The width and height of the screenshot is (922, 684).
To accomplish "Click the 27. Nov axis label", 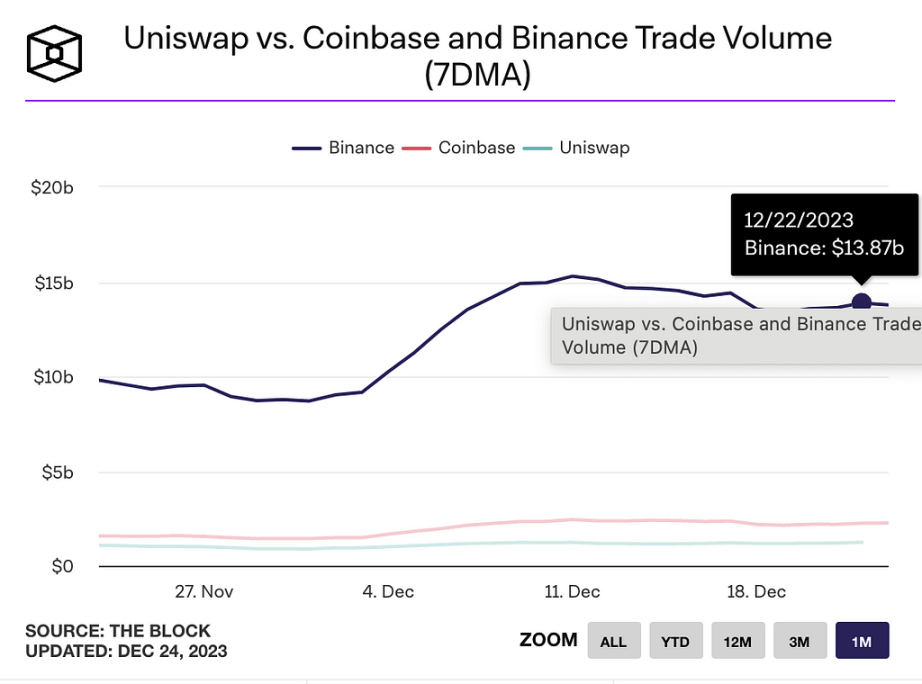I will [204, 592].
